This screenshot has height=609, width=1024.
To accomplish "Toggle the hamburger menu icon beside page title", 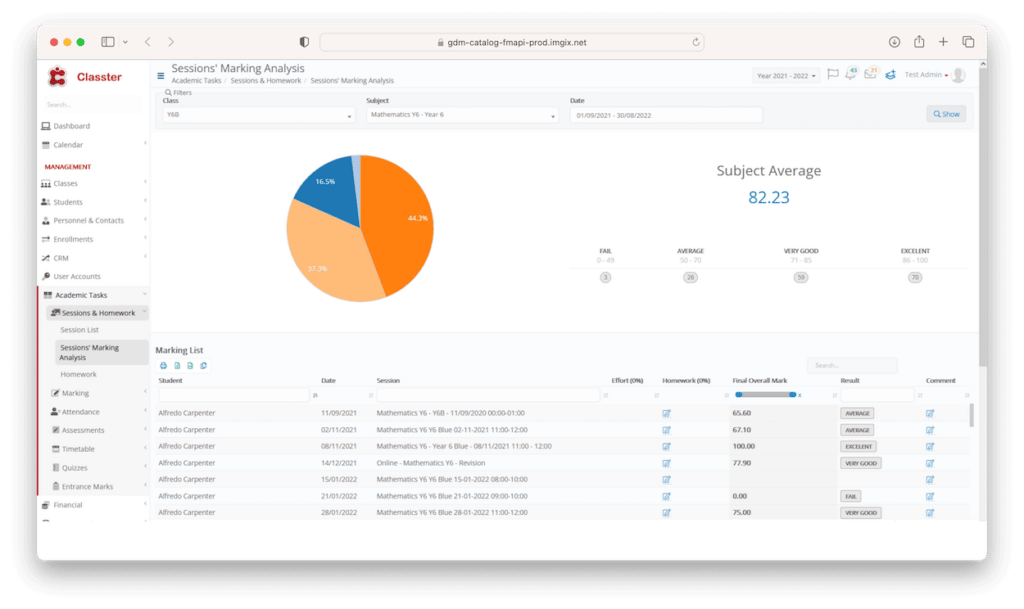I will [x=161, y=76].
